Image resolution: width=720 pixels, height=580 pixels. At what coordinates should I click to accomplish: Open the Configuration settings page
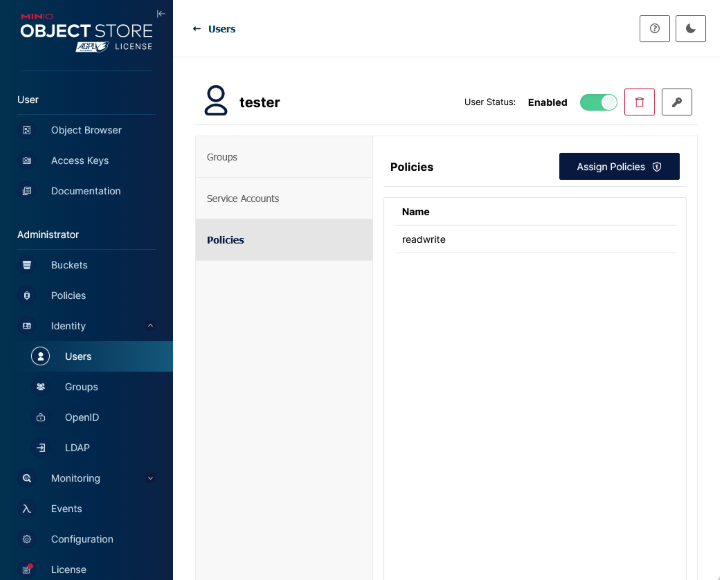tap(82, 539)
